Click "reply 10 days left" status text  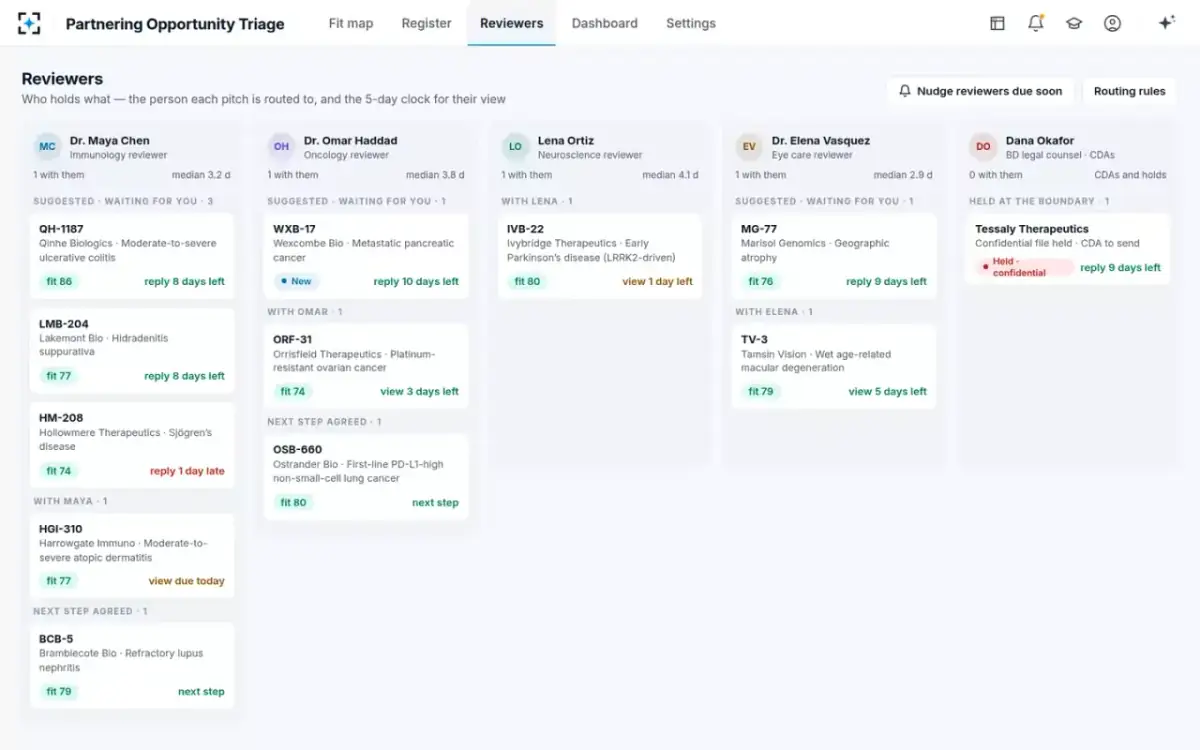click(x=416, y=282)
